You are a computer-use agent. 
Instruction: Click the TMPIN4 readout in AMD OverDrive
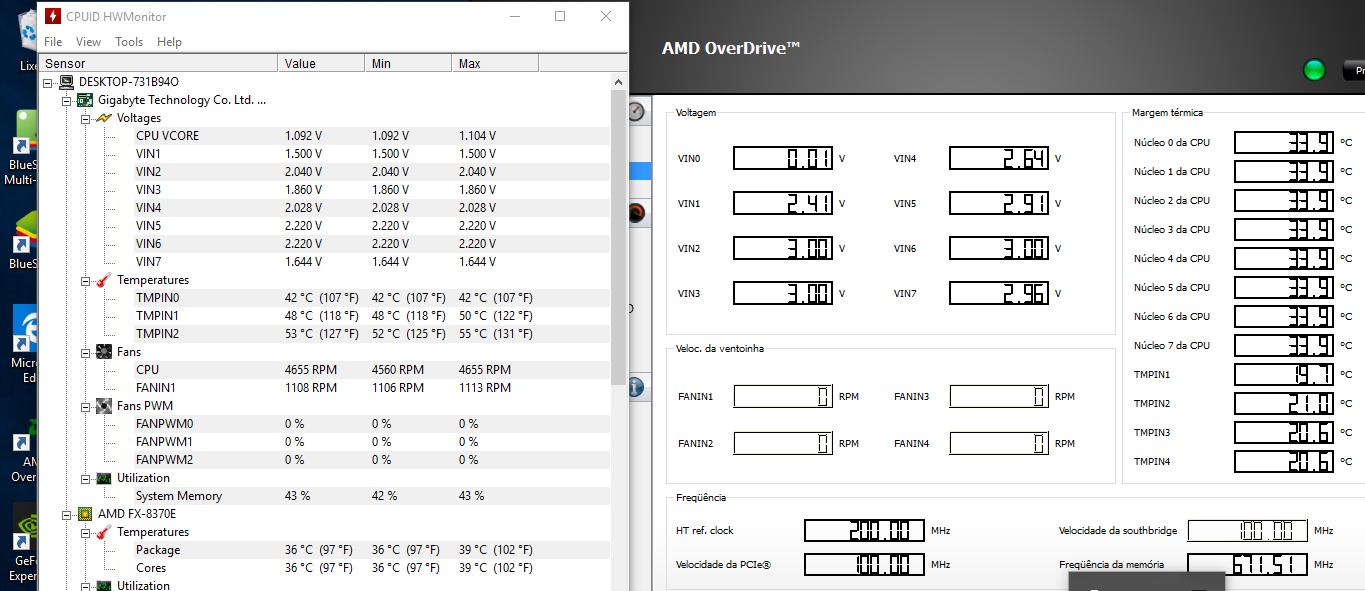pyautogui.click(x=1284, y=462)
